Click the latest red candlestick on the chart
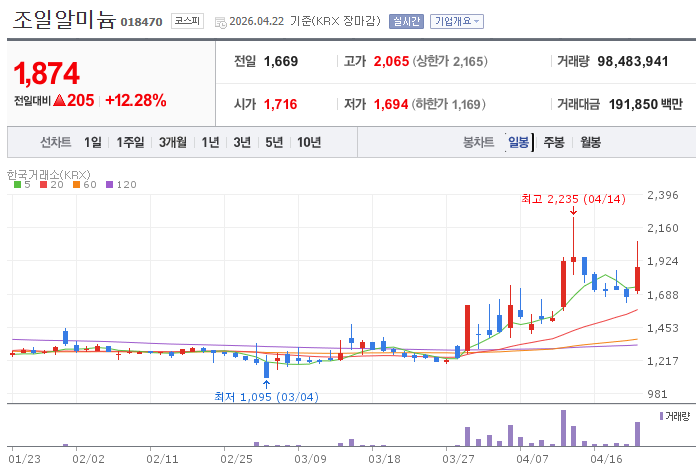This screenshot has width=696, height=471. (637, 279)
